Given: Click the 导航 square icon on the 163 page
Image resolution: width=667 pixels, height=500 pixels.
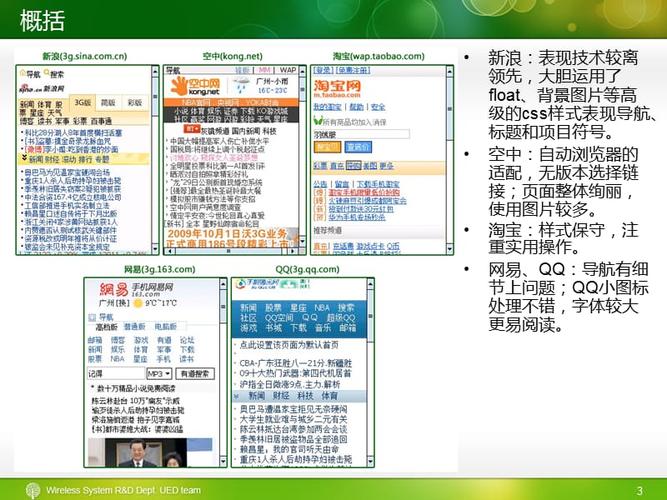Looking at the screenshot, I should click(x=92, y=317).
